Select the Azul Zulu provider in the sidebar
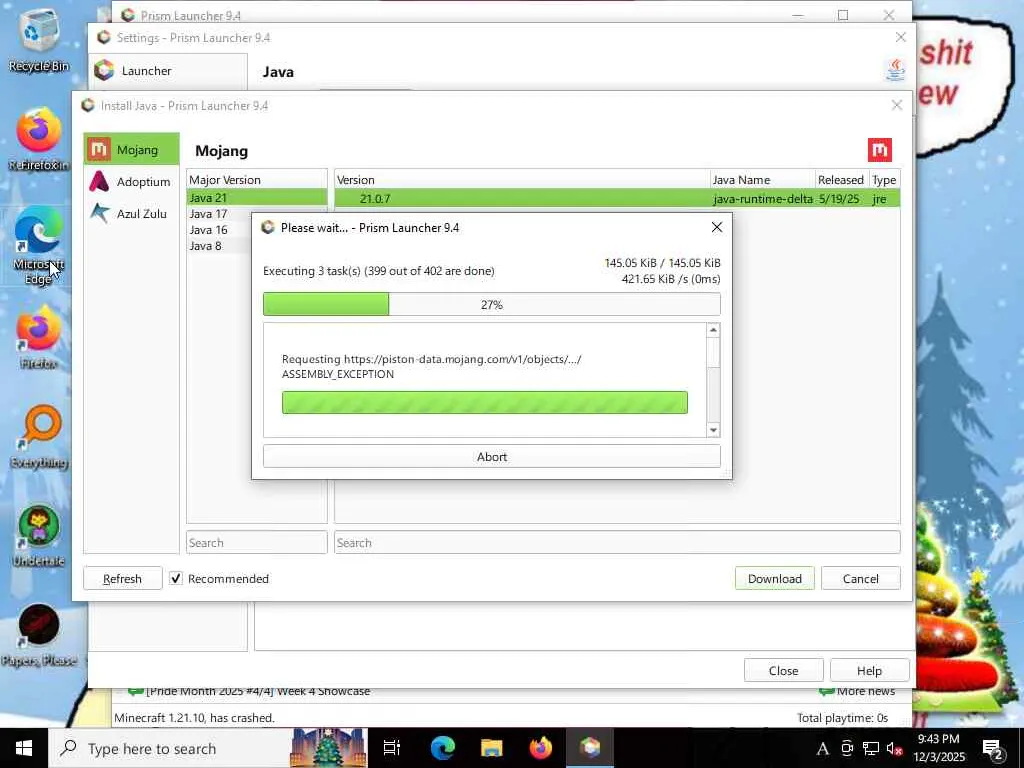Screen dimensions: 1024x768 (131, 214)
